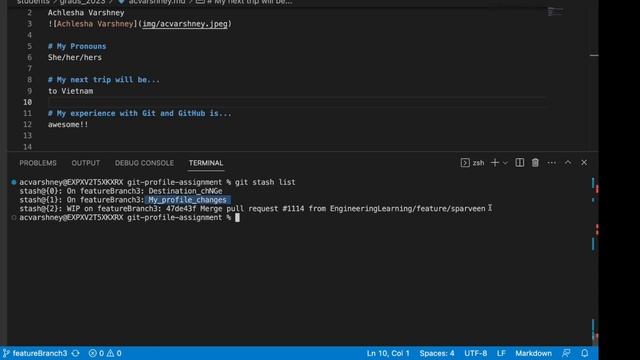The width and height of the screenshot is (640, 360).
Task: Click the editor minimap preview
Action: pyautogui.click(x=555, y=12)
